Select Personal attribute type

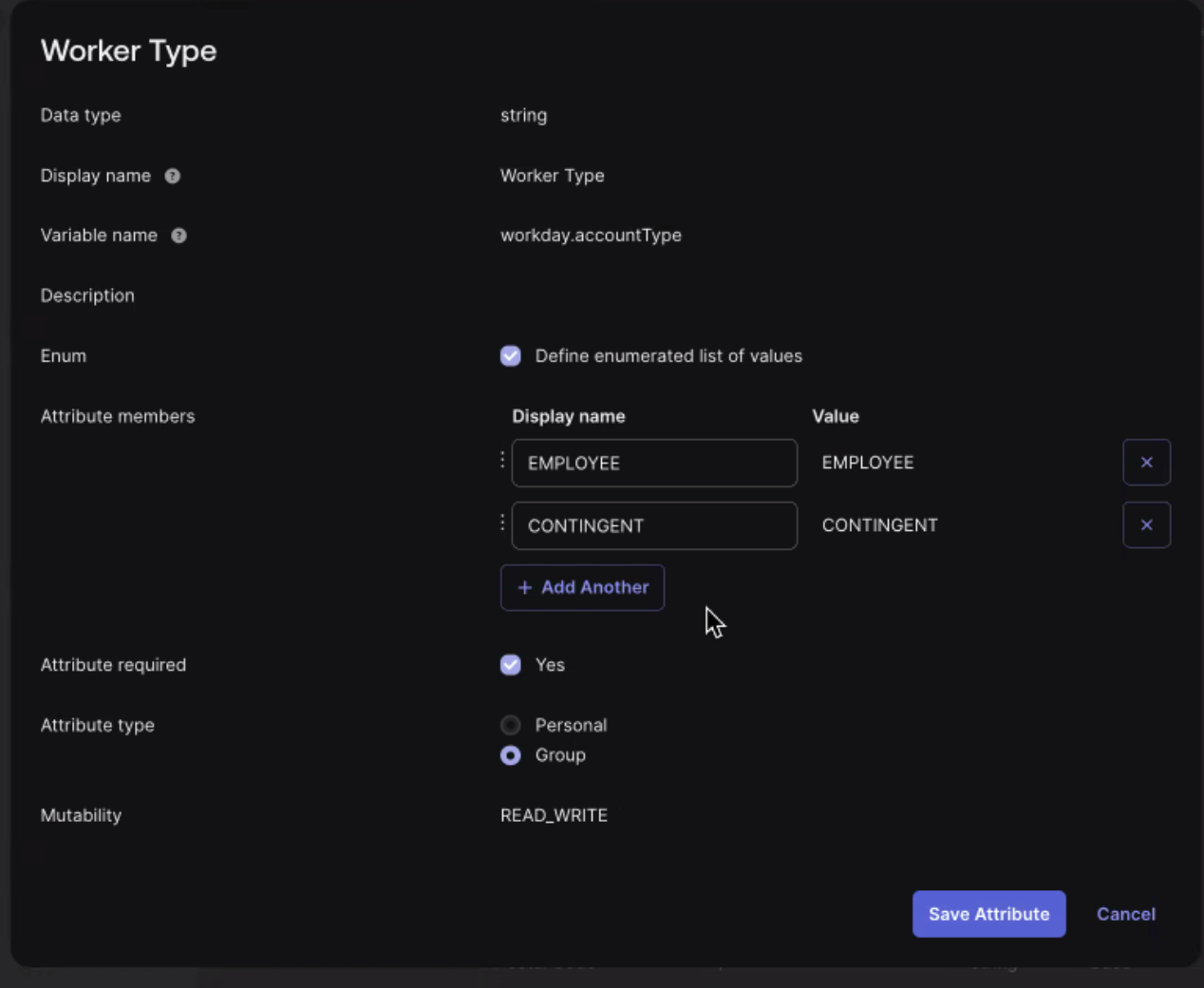[x=511, y=725]
